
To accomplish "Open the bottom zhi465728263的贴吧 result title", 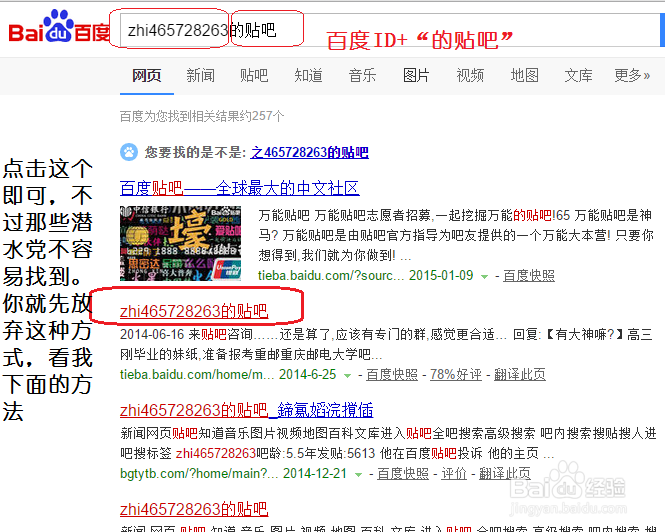I will point(194,509).
